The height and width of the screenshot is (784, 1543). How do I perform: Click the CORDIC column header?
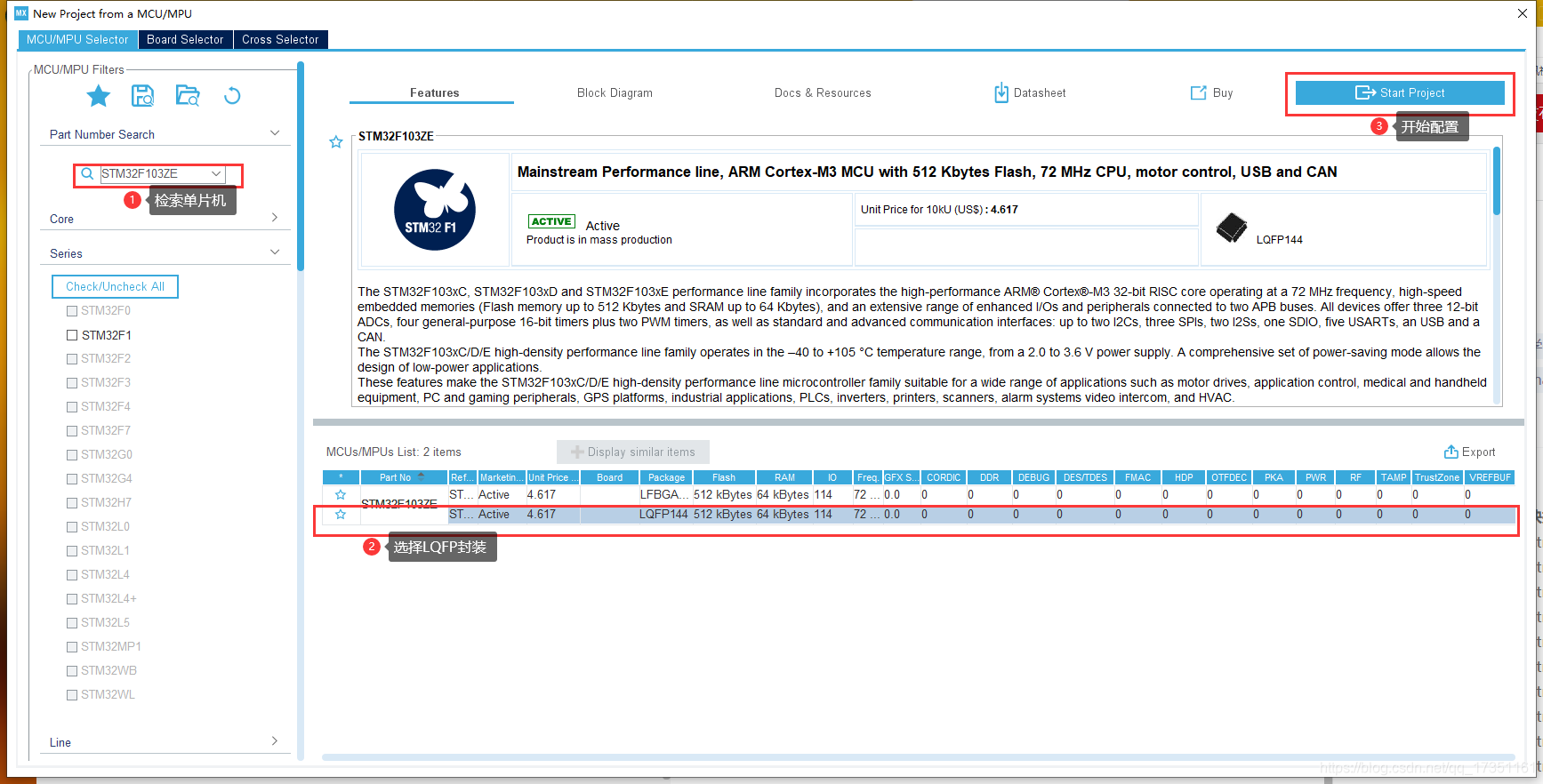(944, 477)
